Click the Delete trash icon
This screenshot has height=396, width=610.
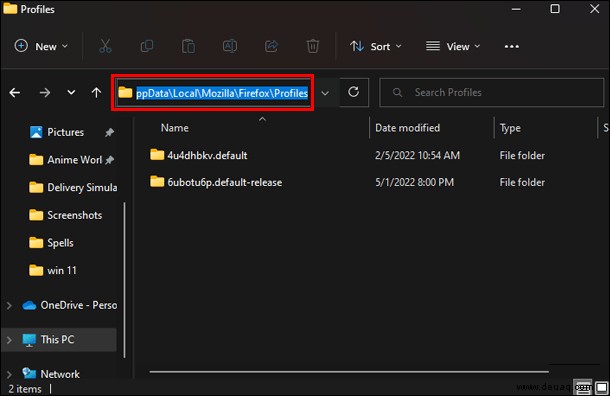pyautogui.click(x=312, y=46)
